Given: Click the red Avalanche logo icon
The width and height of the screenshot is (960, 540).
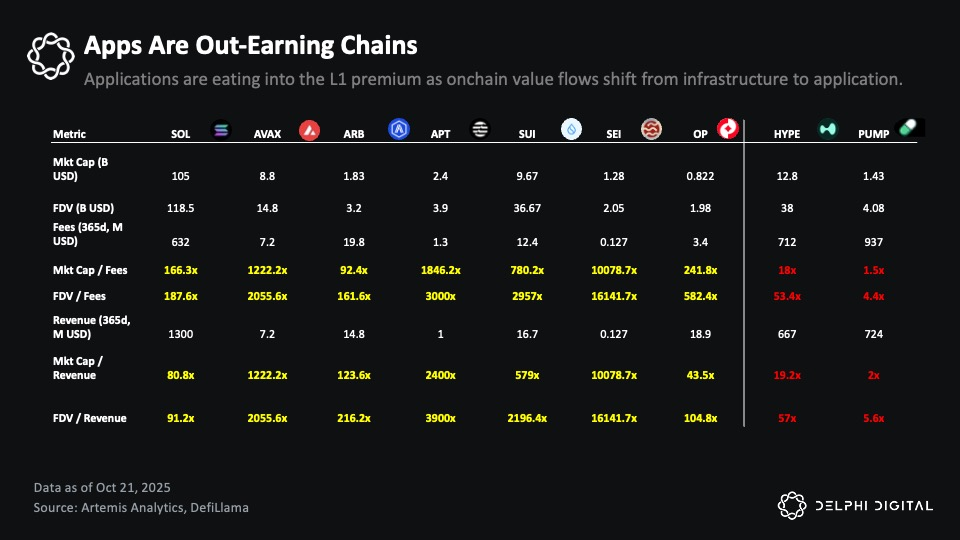Looking at the screenshot, I should click(x=309, y=130).
